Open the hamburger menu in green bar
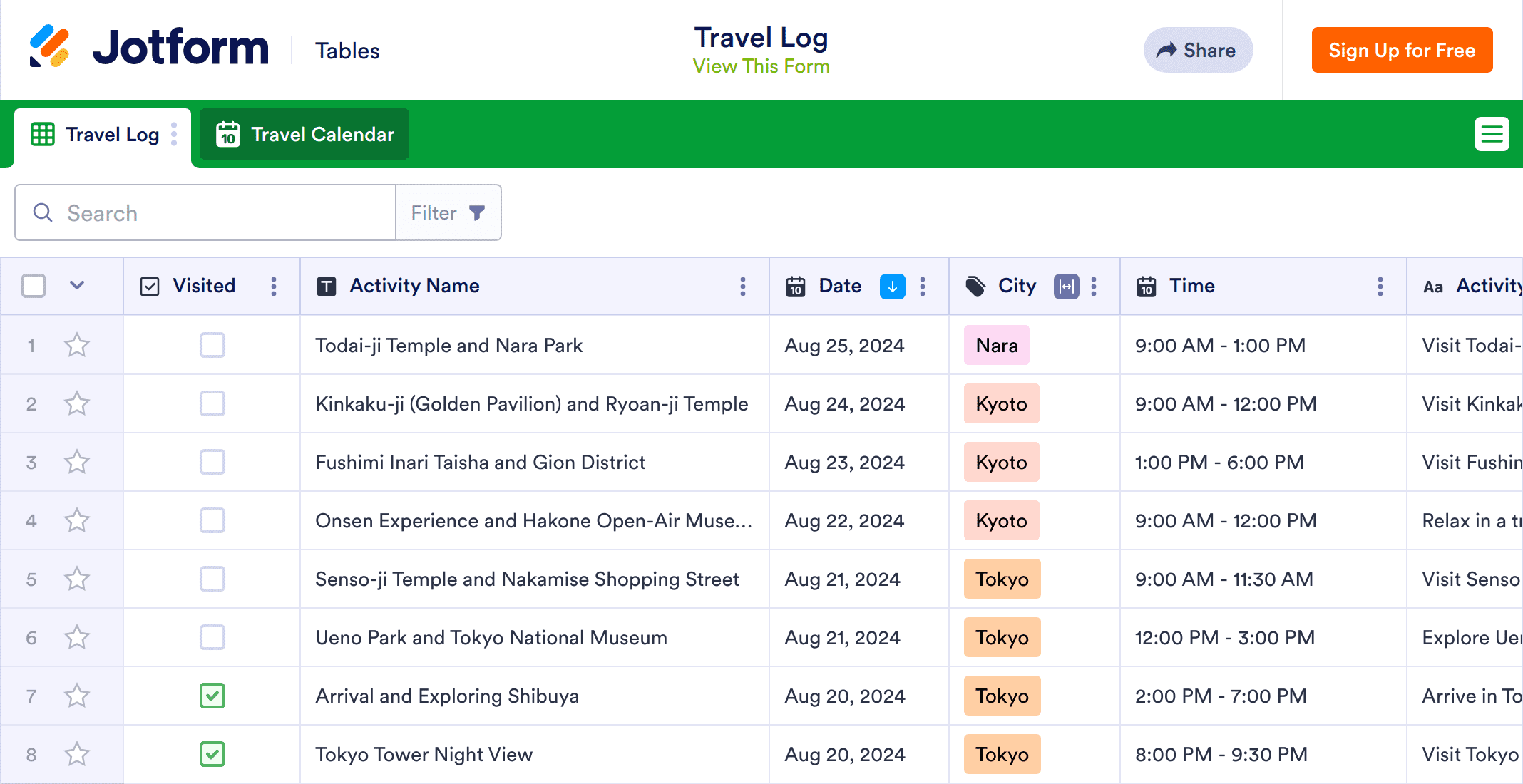 (1492, 134)
